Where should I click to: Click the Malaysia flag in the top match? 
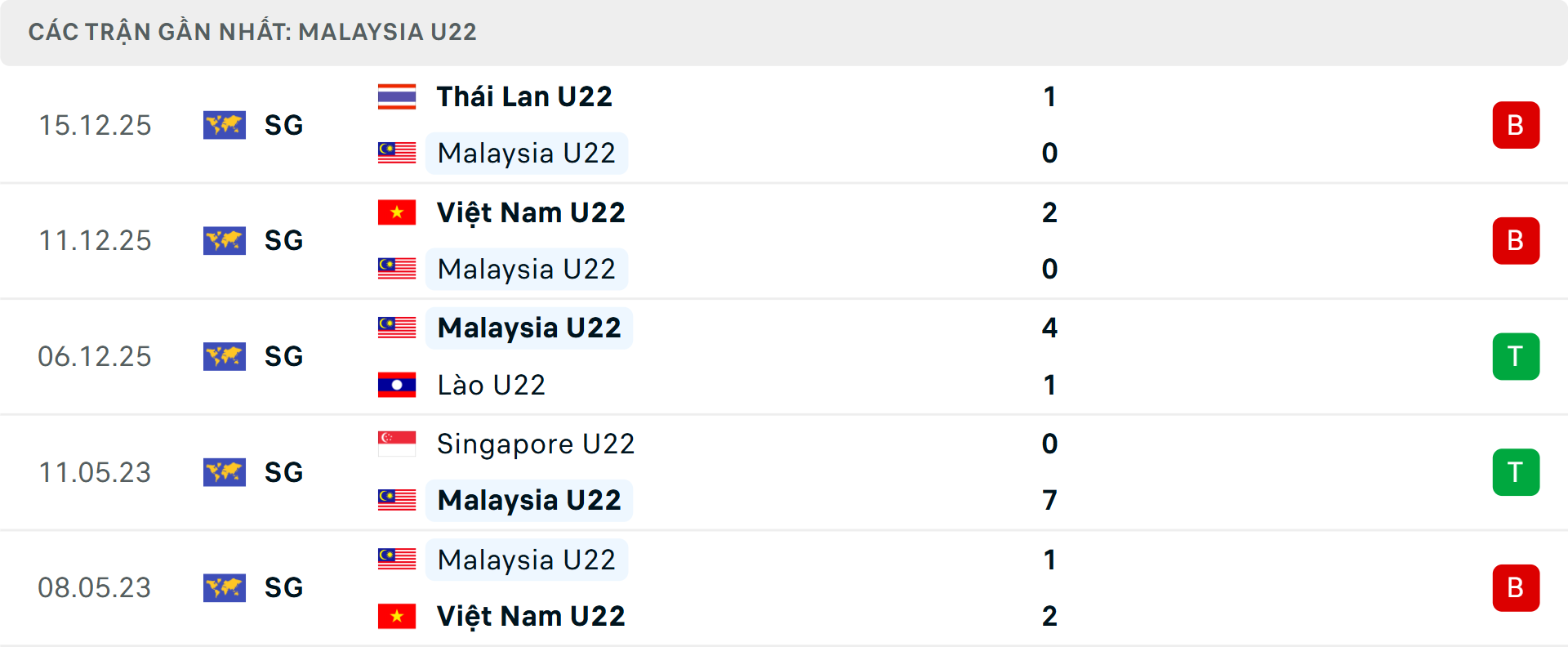pos(397,153)
